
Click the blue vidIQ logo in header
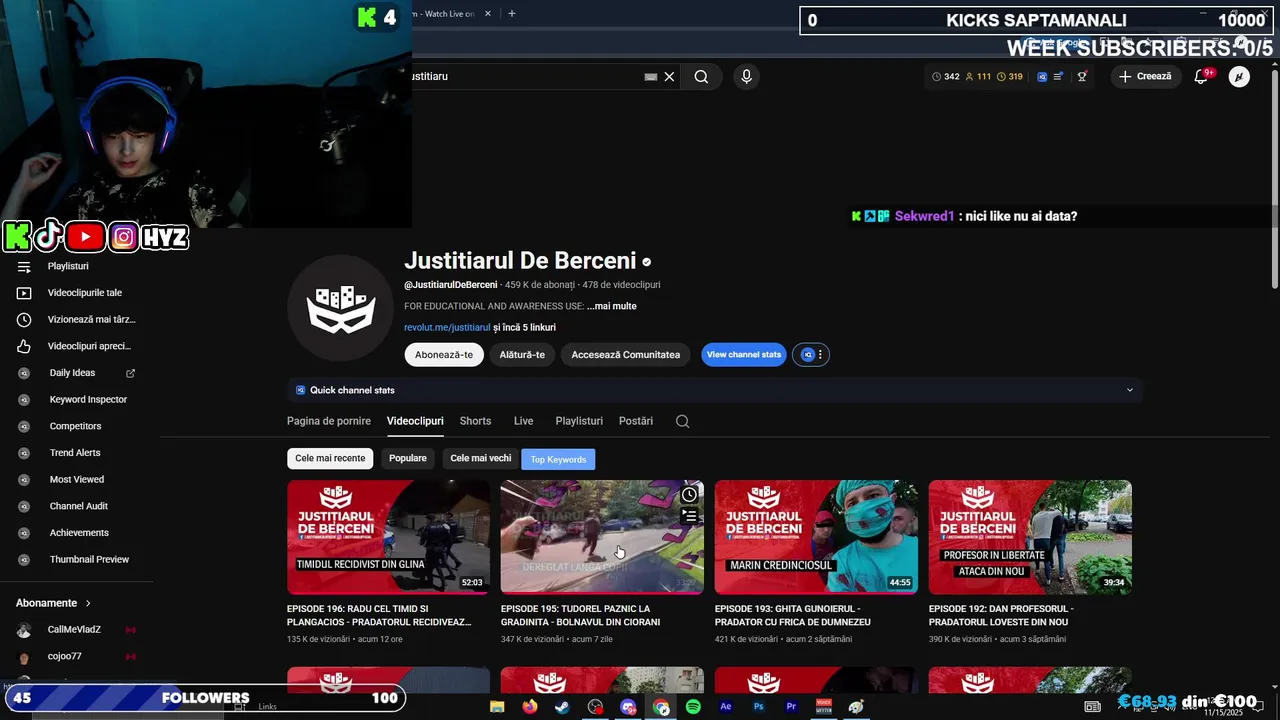pos(1042,76)
